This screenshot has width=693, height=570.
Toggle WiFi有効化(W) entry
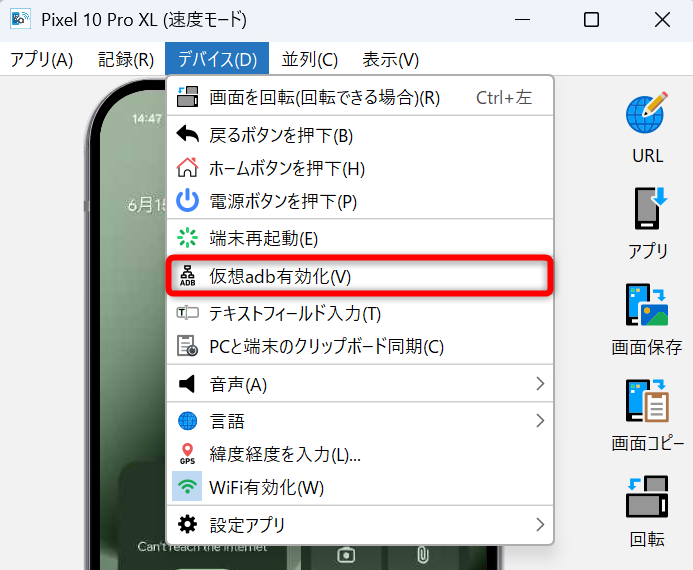[360, 487]
